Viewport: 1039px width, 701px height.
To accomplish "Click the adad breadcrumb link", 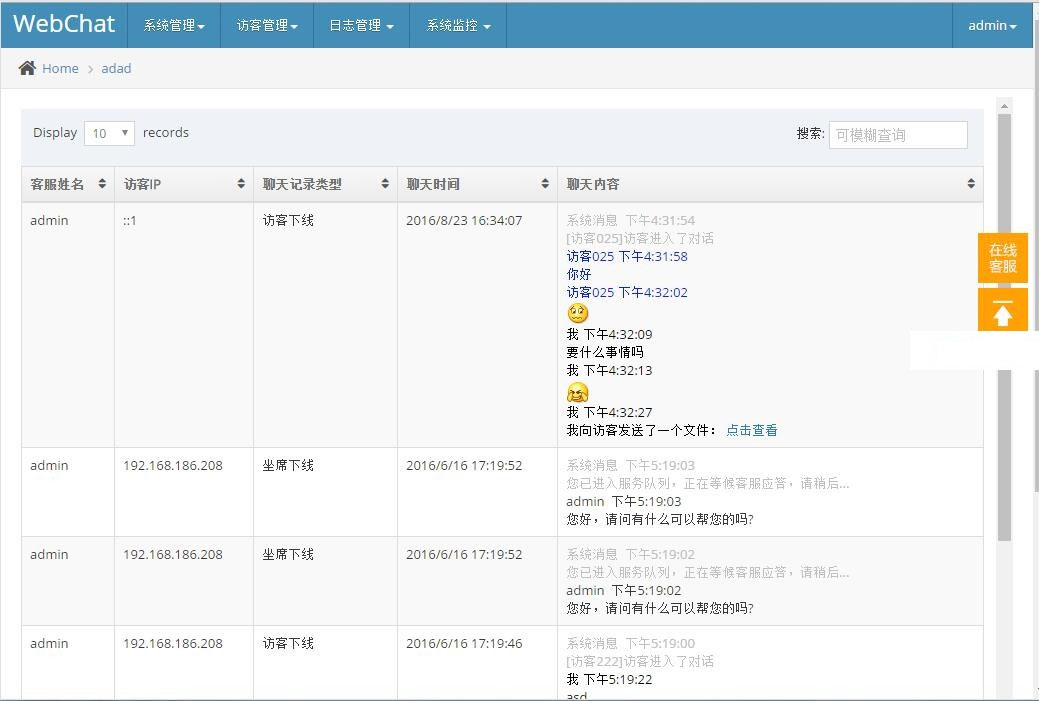I will tap(116, 68).
